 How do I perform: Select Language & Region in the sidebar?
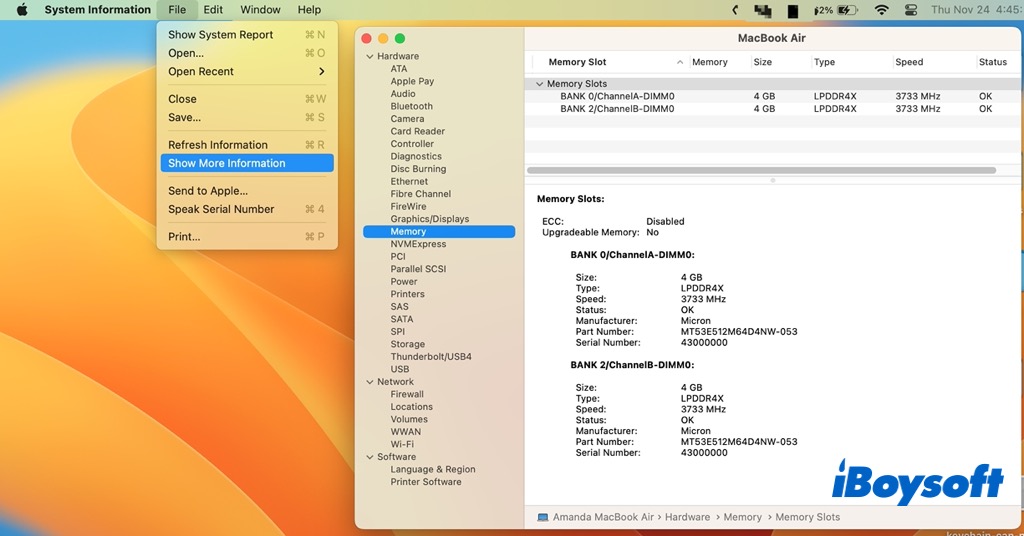click(433, 469)
